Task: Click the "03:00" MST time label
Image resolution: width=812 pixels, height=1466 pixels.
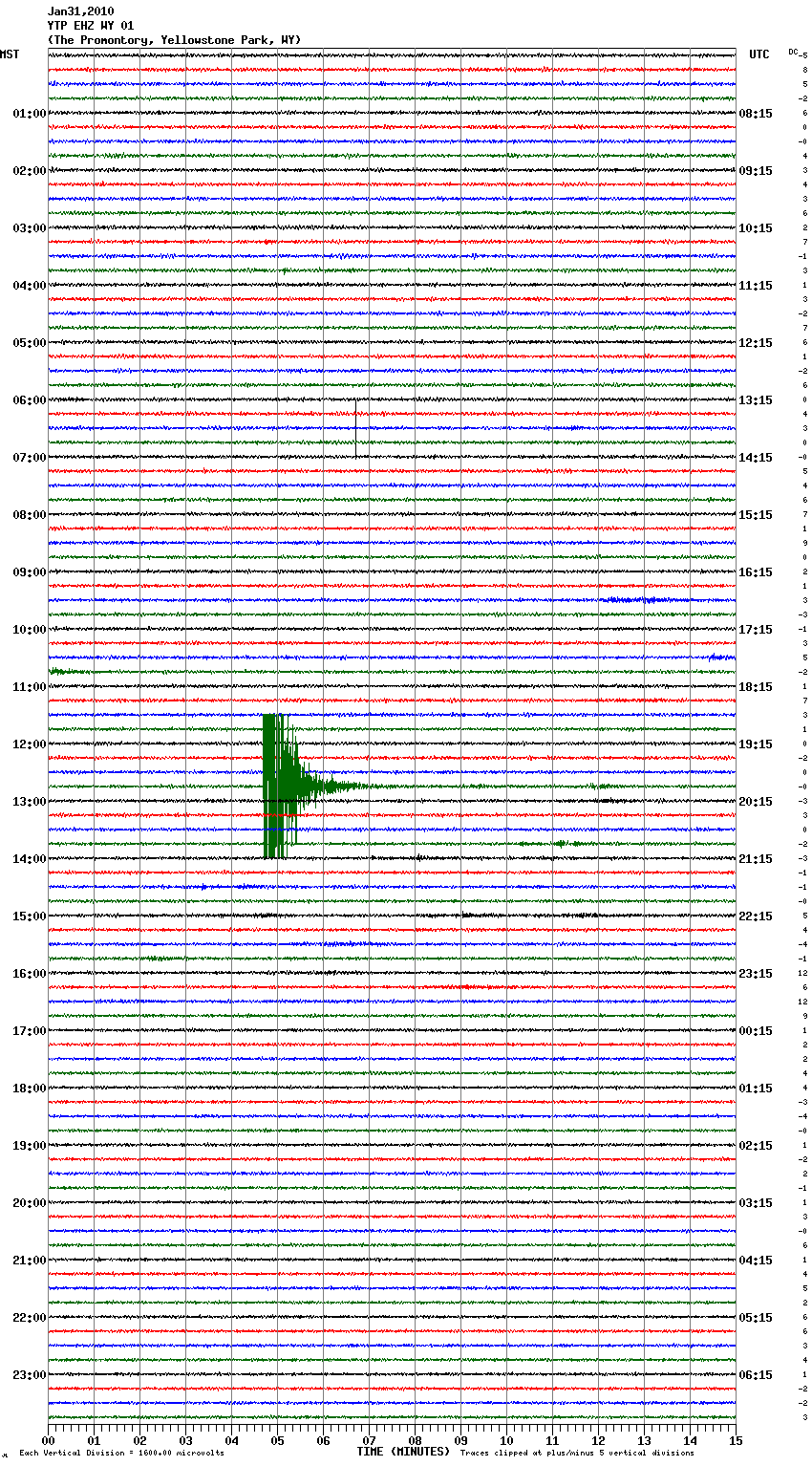Action: (x=30, y=228)
